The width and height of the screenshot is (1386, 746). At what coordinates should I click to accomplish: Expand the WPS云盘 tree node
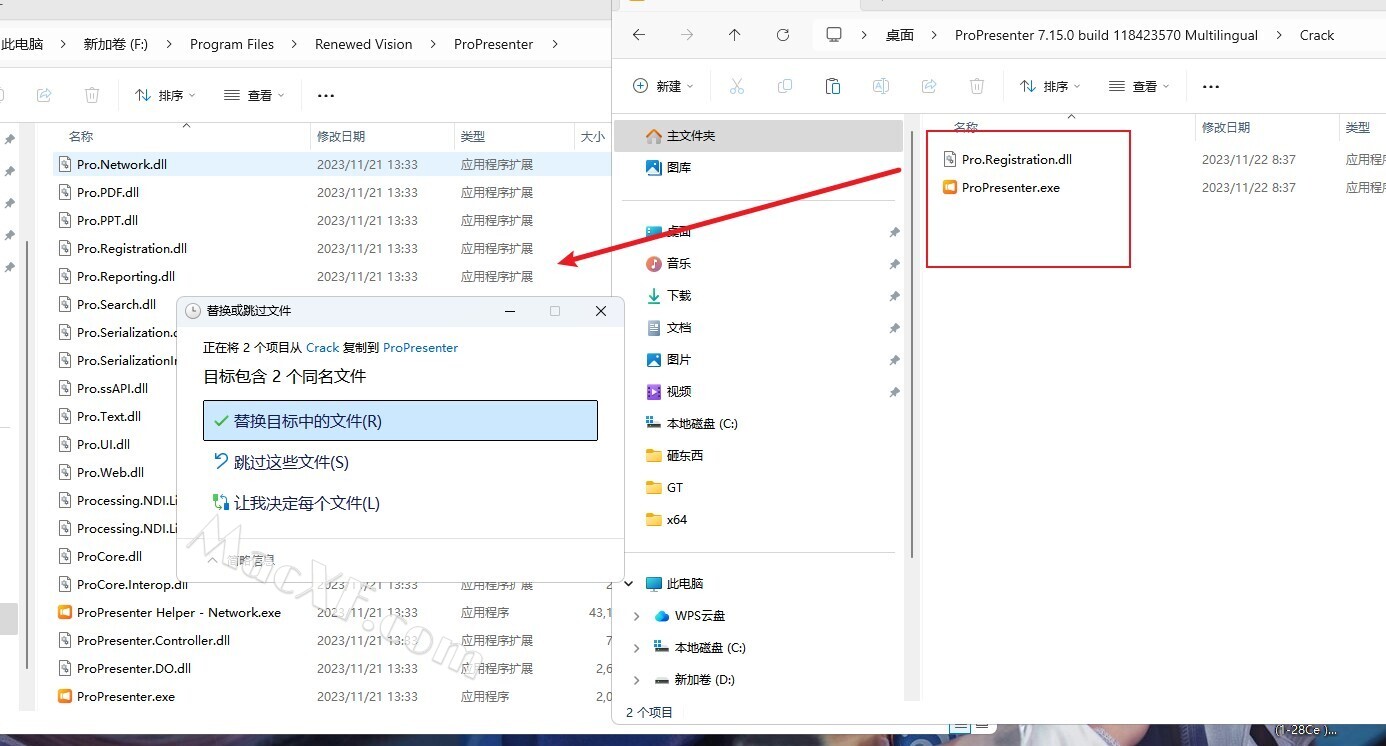[x=637, y=616]
